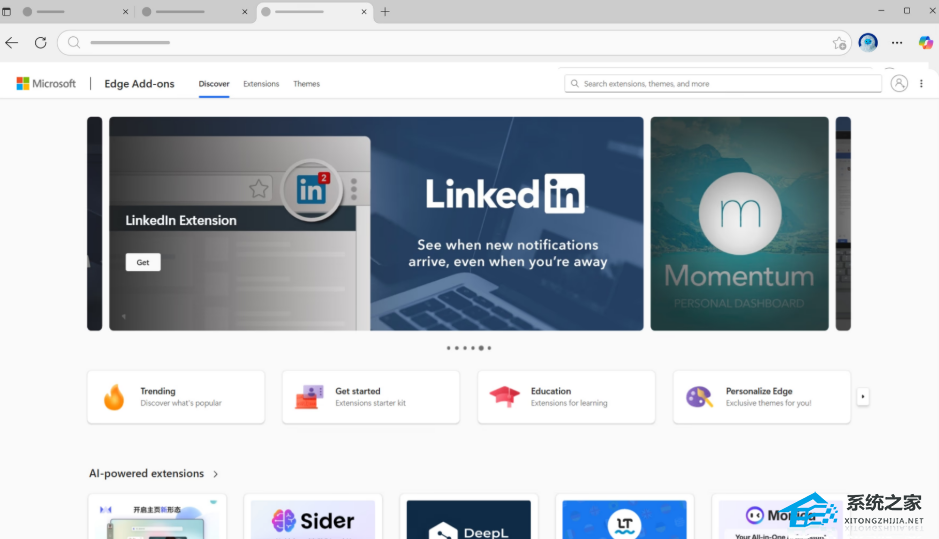
Task: Close the first browser tab
Action: (125, 11)
